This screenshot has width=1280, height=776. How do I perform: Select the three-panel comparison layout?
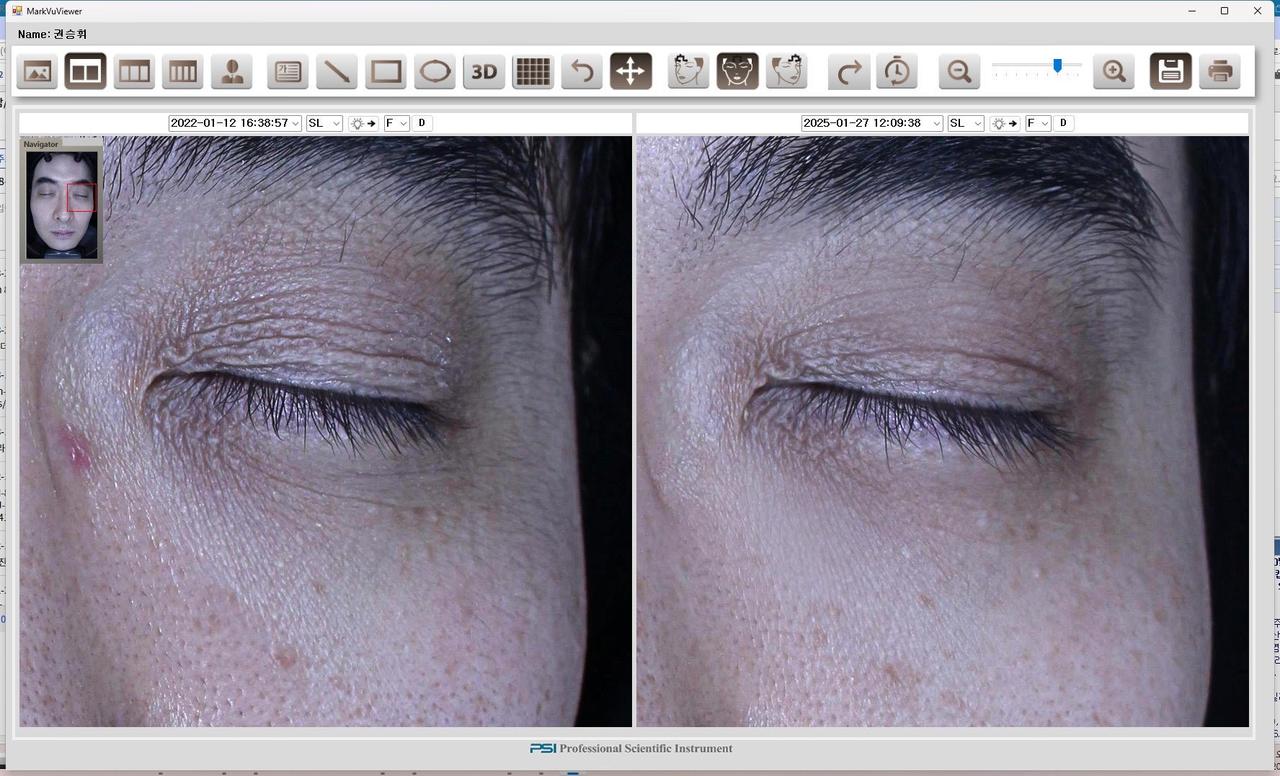(134, 72)
